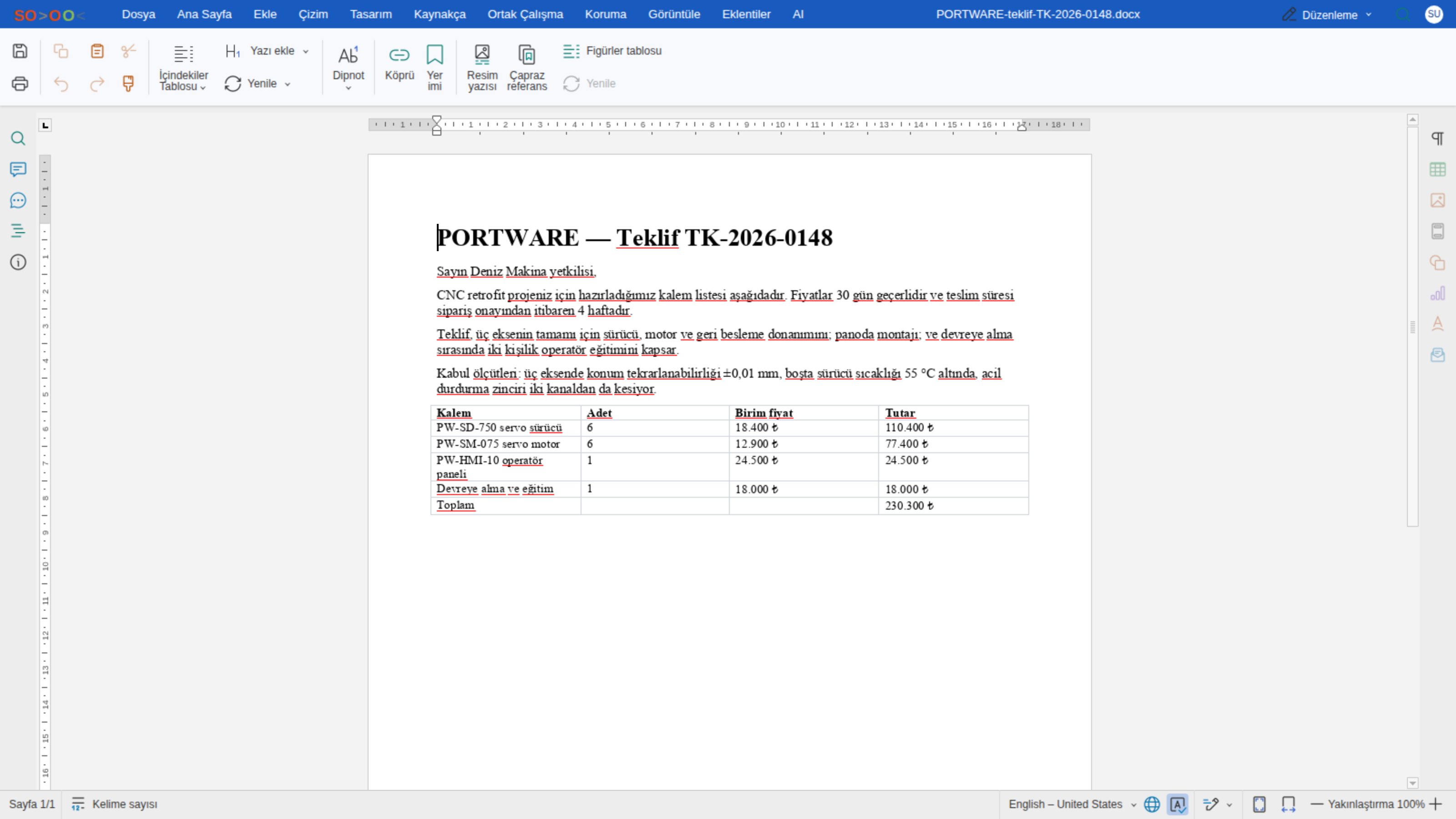This screenshot has width=1456, height=819.
Task: Add a Yer imi bookmark
Action: coord(435,67)
